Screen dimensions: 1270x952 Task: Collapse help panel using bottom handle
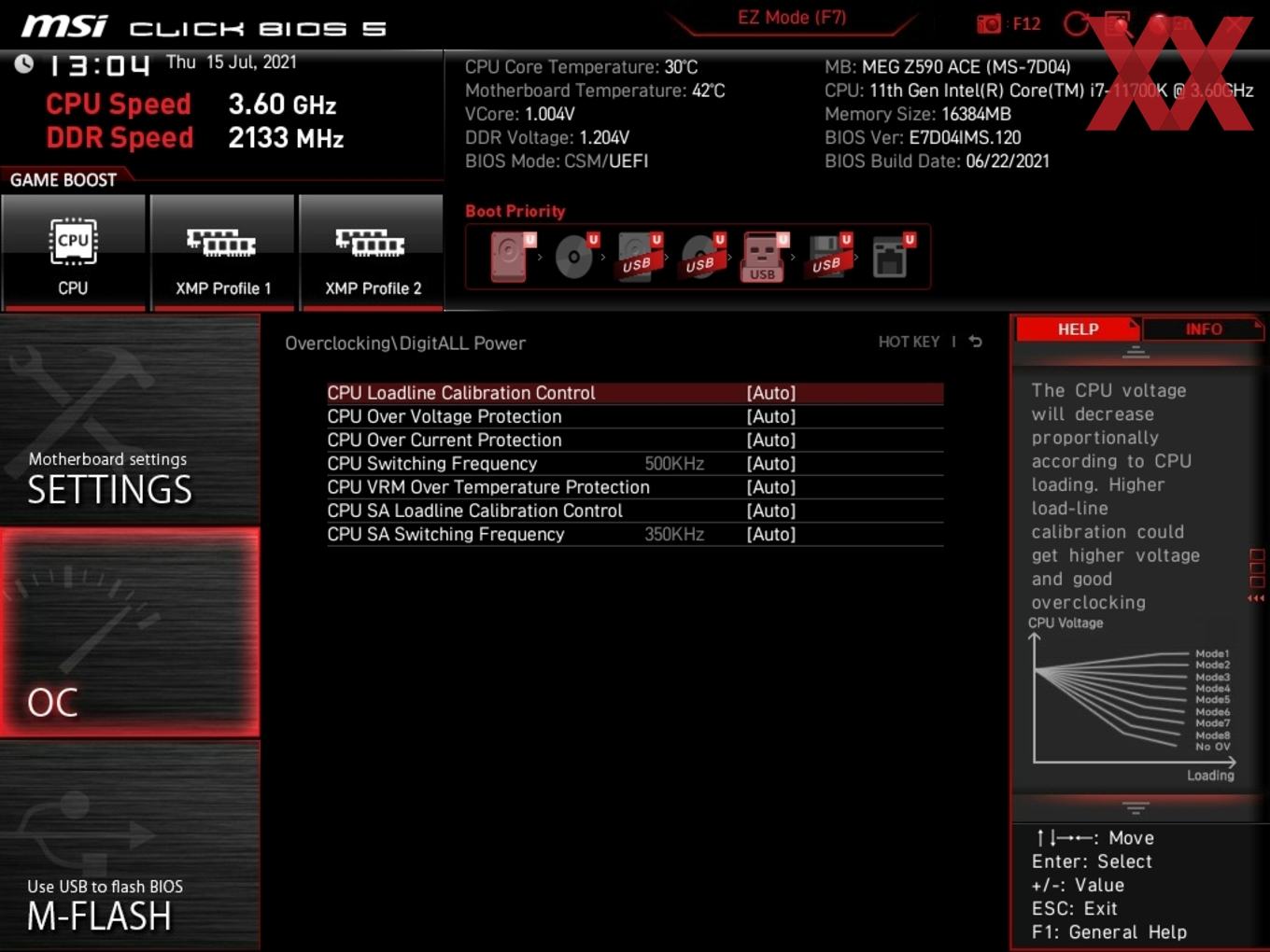(x=1136, y=807)
